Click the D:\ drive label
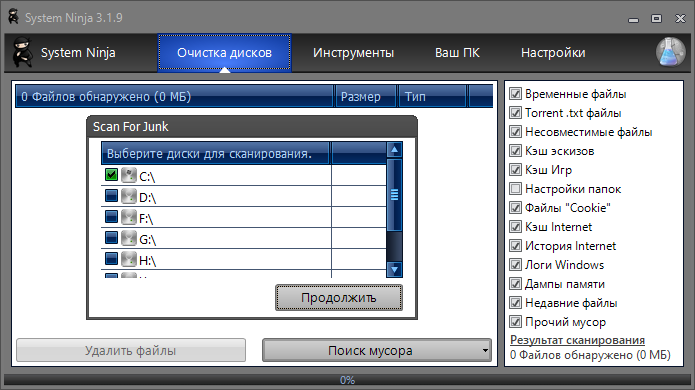This screenshot has width=695, height=390. (x=147, y=198)
